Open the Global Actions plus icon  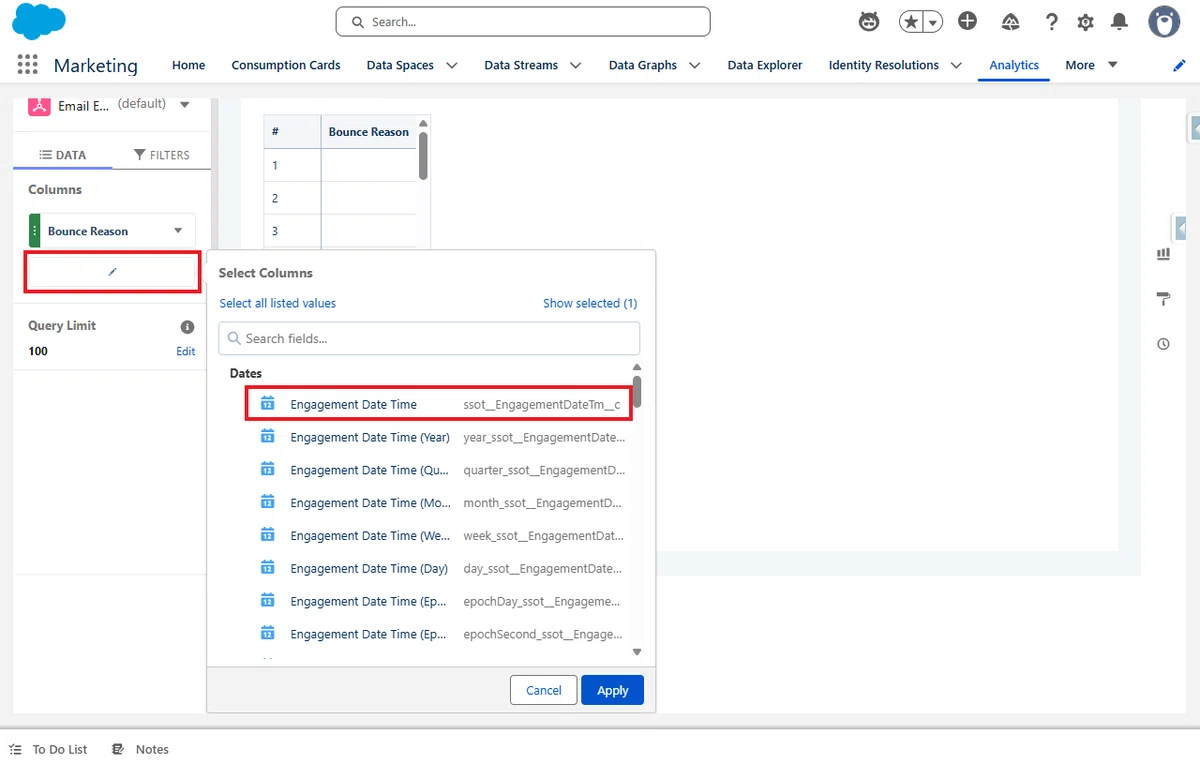pos(967,21)
